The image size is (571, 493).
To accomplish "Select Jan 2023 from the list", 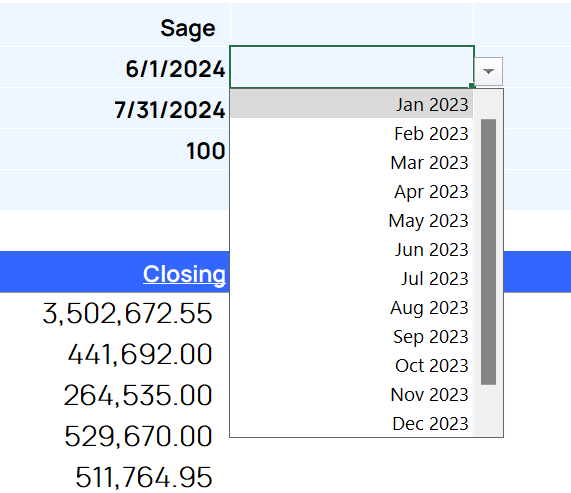I will (x=351, y=104).
